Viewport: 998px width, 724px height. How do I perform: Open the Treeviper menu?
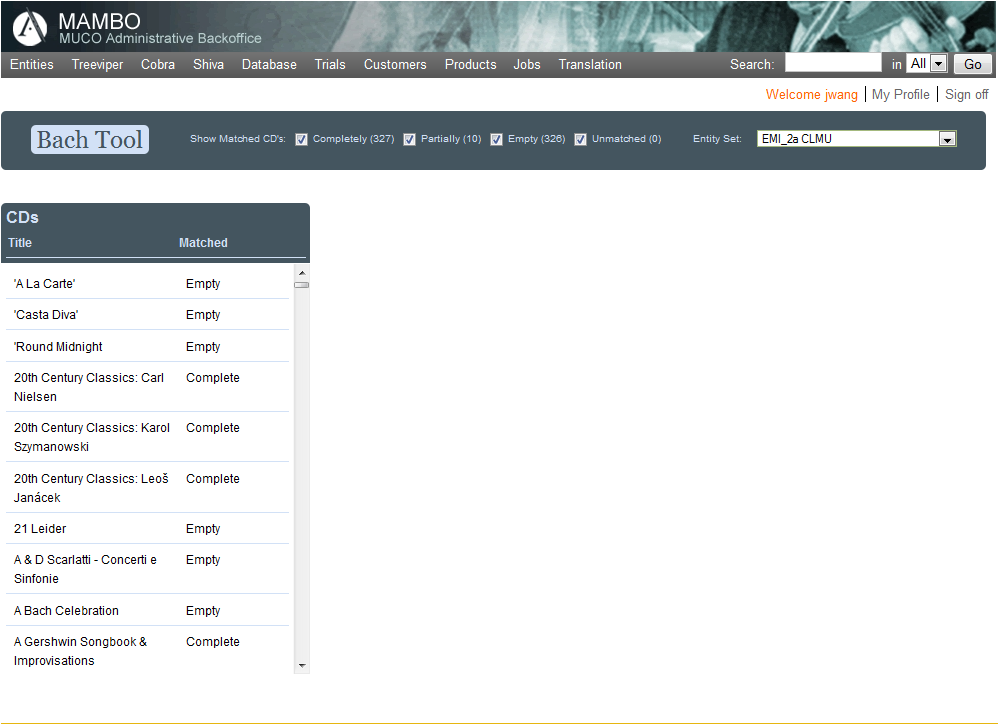[x=97, y=64]
